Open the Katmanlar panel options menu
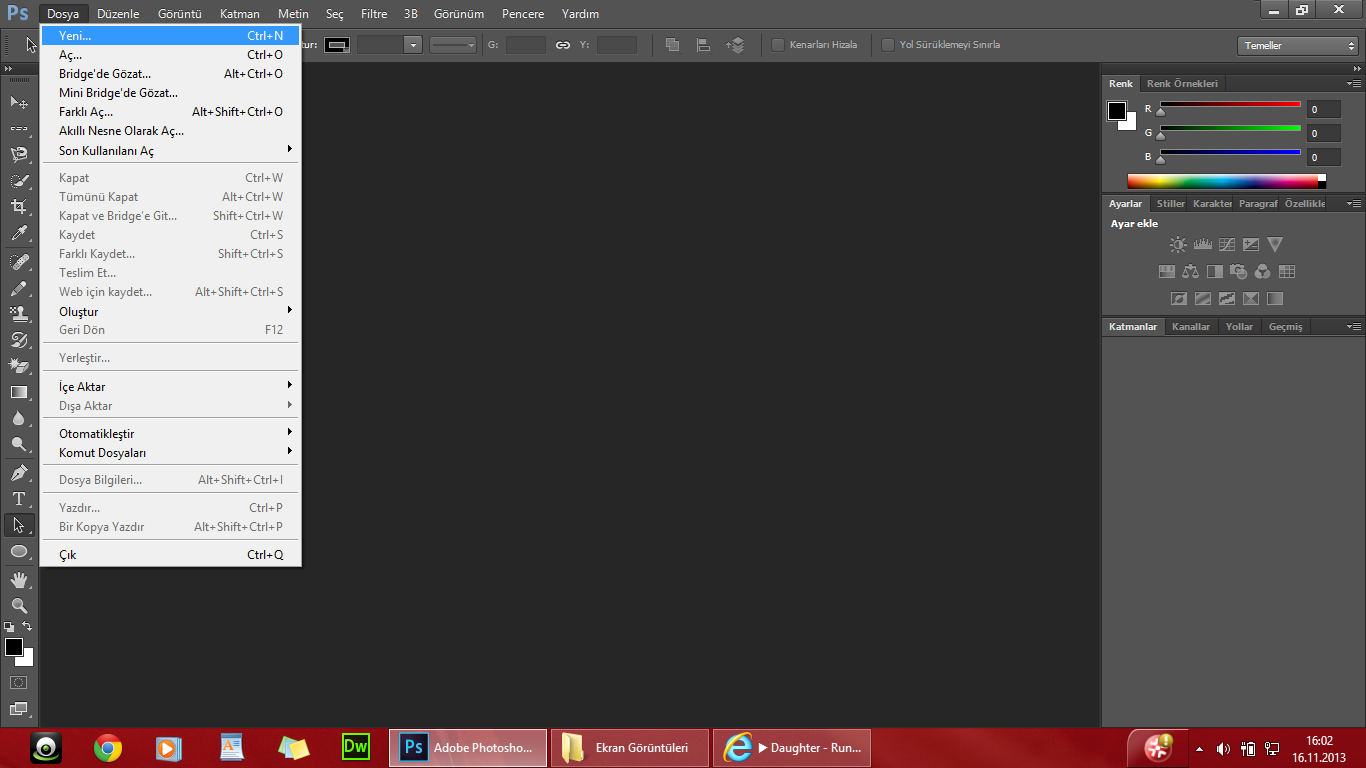This screenshot has height=768, width=1366. click(x=1354, y=327)
